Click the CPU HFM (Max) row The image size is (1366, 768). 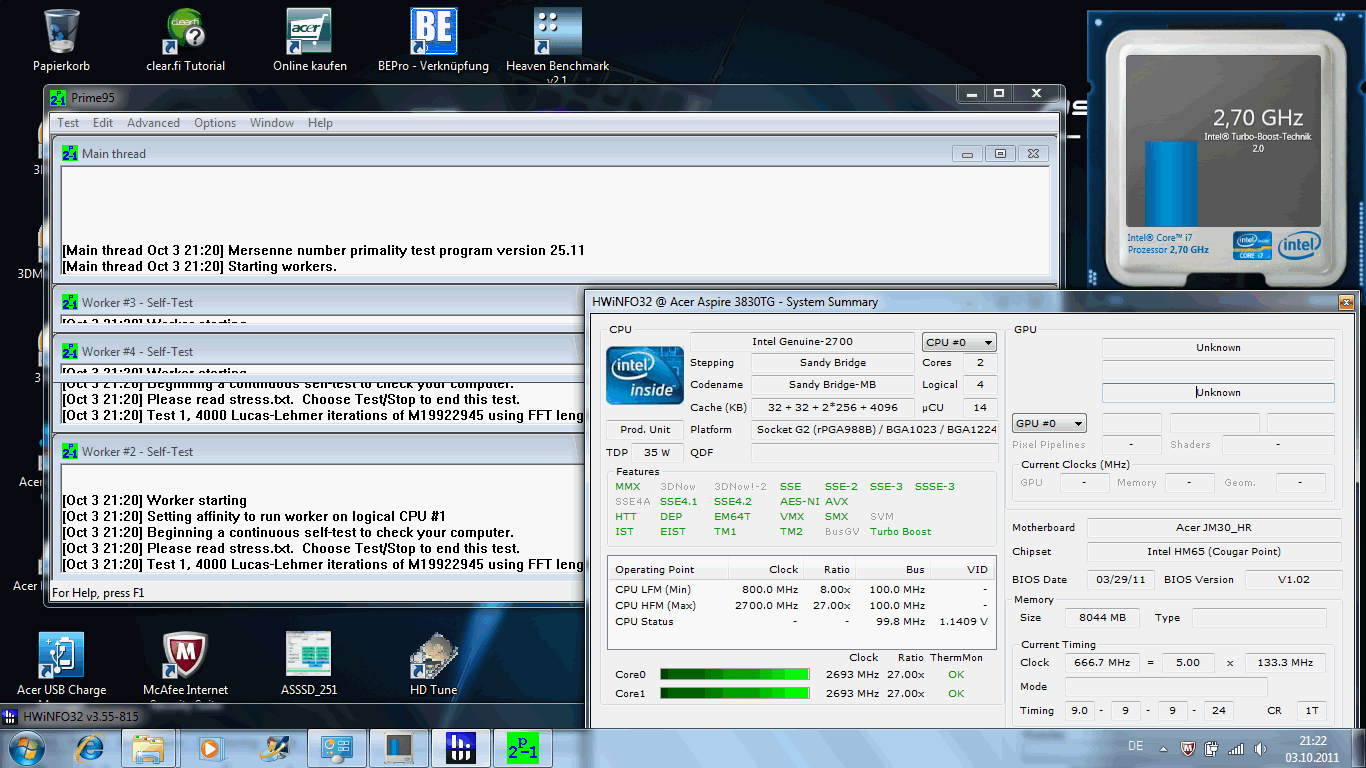[x=801, y=605]
